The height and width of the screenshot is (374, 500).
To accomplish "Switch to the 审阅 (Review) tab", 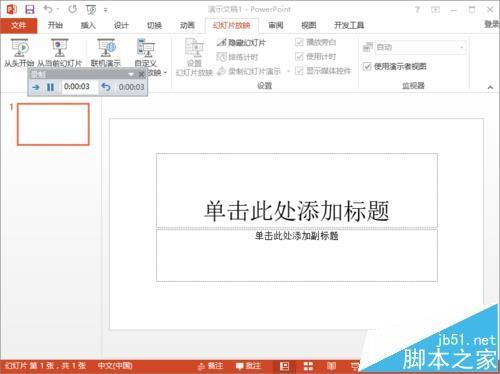I will [276, 25].
